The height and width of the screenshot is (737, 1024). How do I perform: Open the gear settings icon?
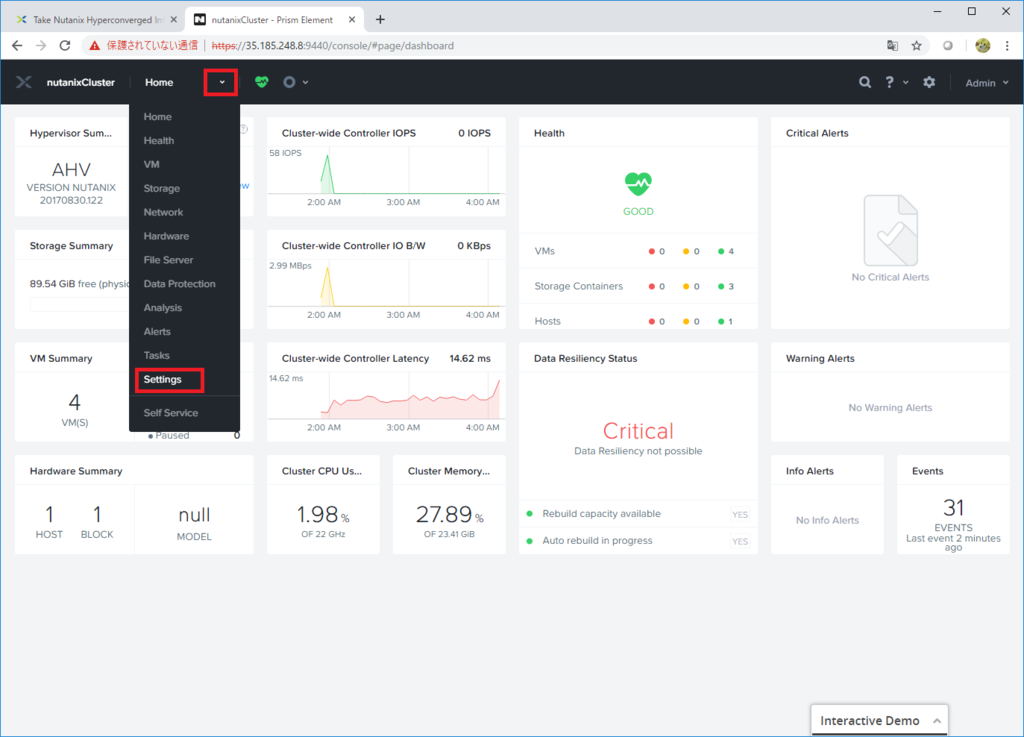(929, 82)
